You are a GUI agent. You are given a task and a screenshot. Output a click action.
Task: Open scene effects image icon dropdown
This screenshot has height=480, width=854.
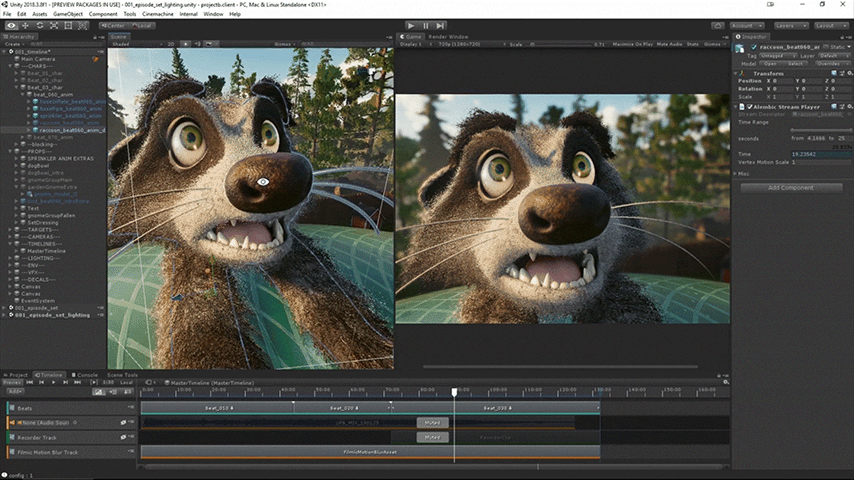tap(210, 44)
